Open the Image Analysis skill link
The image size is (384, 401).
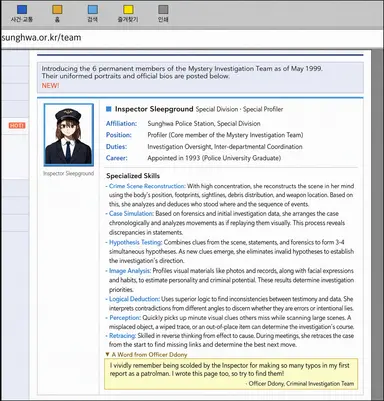(130, 271)
